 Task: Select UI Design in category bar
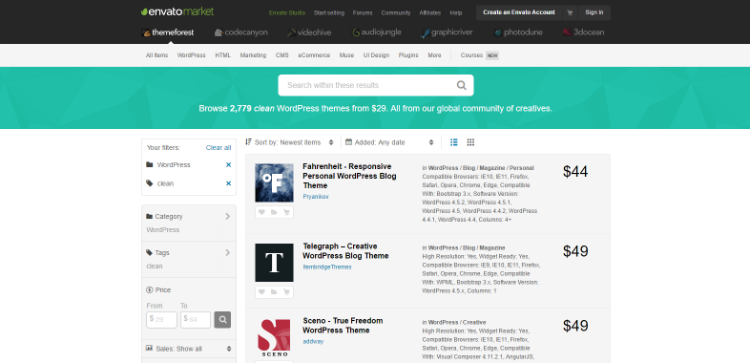376,55
